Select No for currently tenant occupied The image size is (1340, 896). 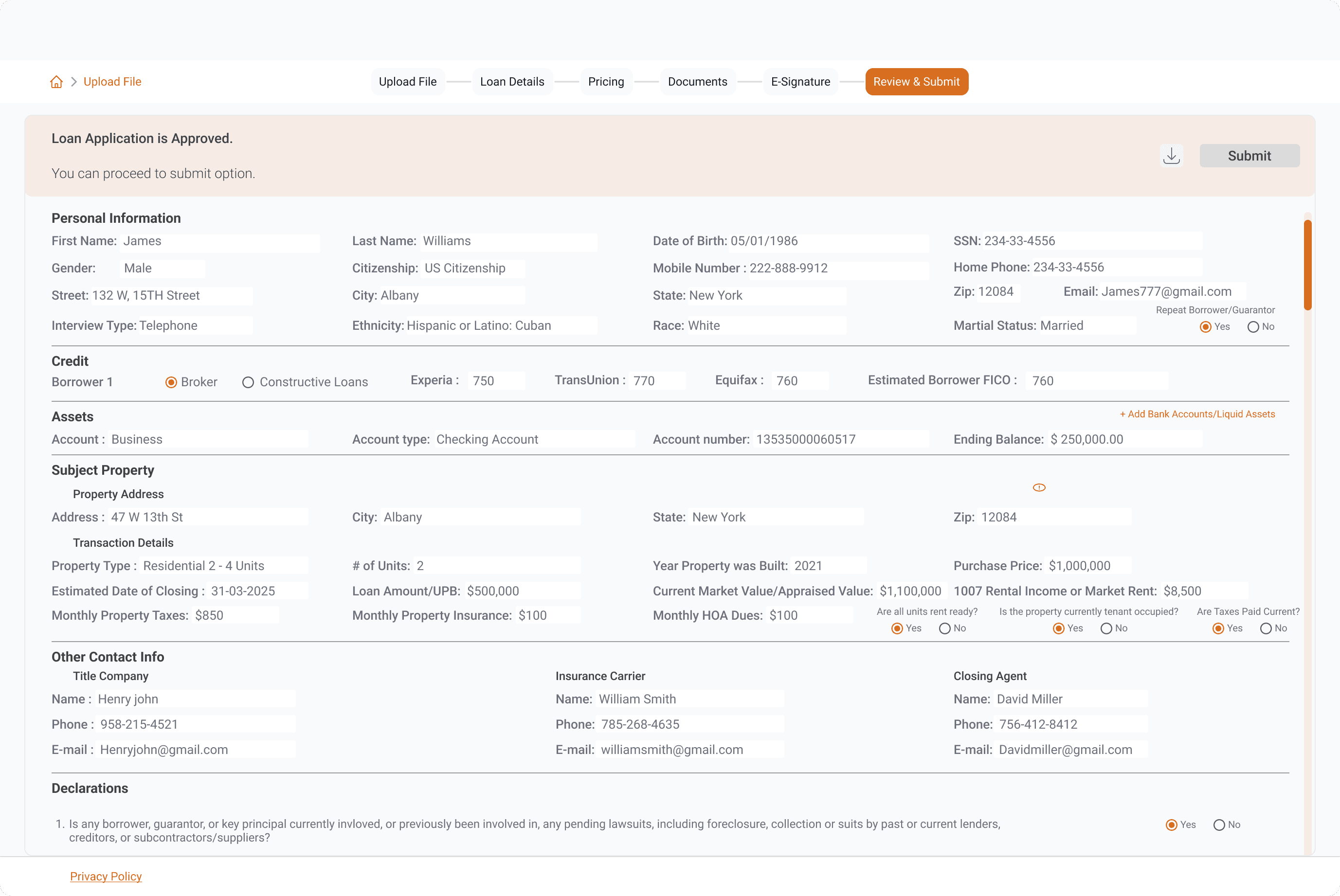1105,628
